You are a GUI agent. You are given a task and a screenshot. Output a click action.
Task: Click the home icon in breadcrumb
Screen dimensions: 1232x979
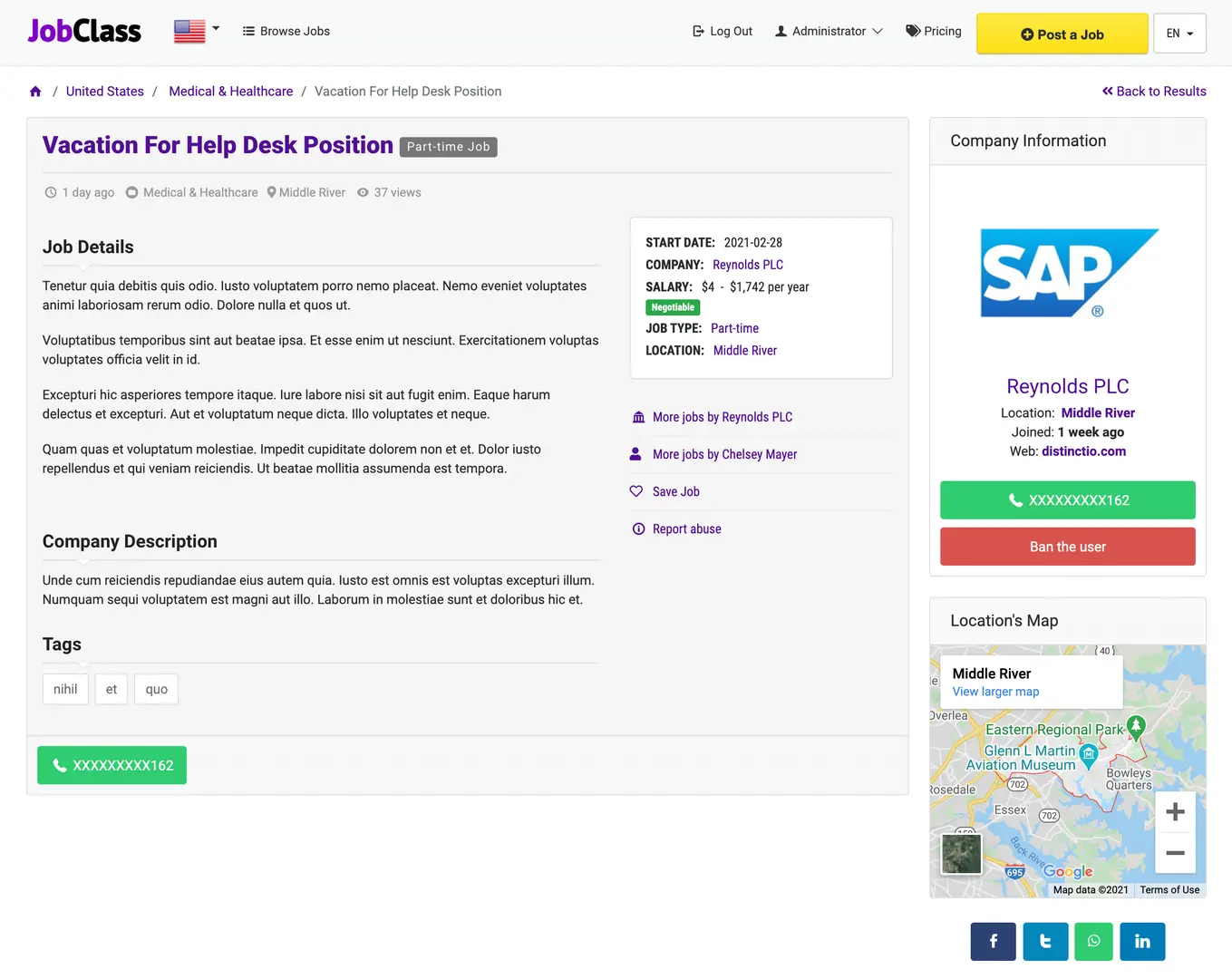35,92
